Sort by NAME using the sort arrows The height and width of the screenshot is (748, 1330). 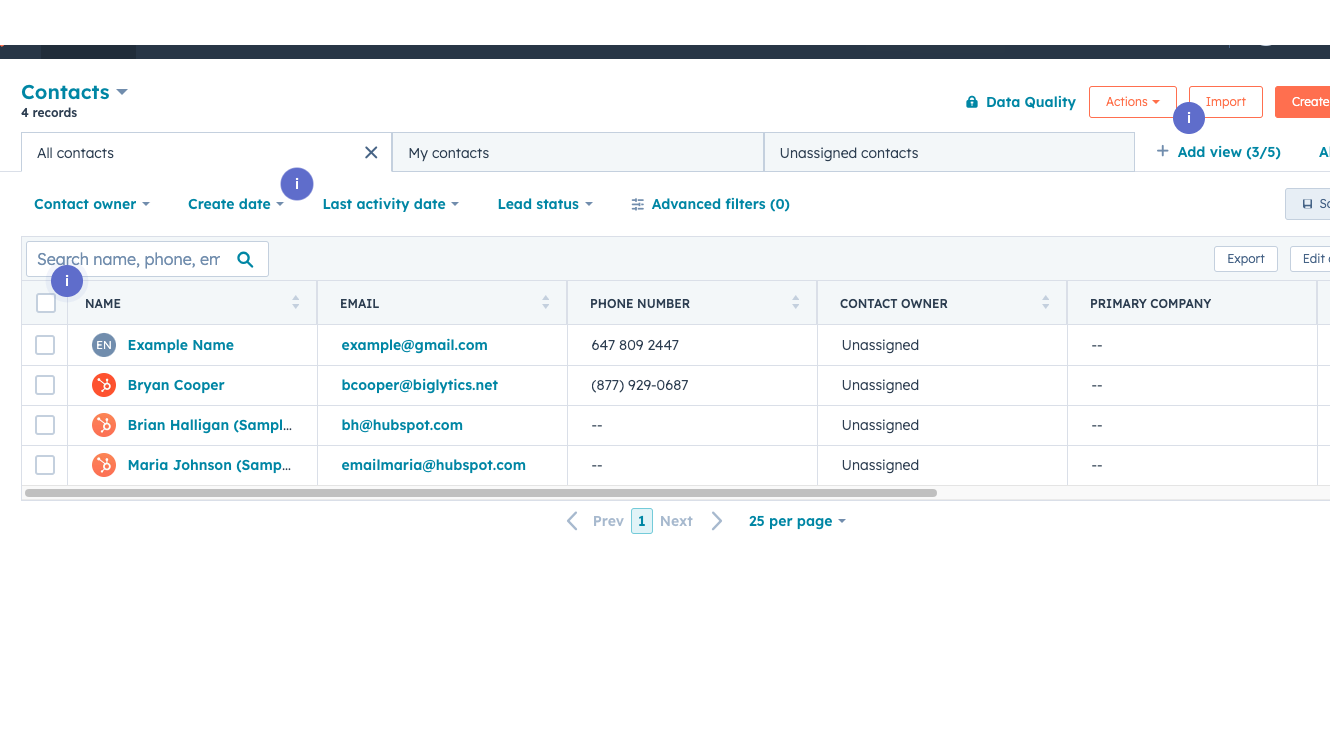(x=296, y=302)
